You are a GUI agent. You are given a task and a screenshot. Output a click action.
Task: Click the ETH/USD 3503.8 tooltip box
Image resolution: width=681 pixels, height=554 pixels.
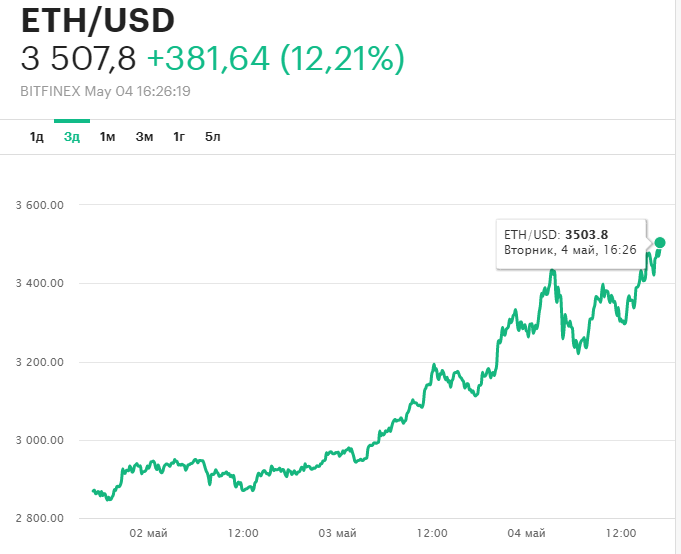(x=570, y=242)
